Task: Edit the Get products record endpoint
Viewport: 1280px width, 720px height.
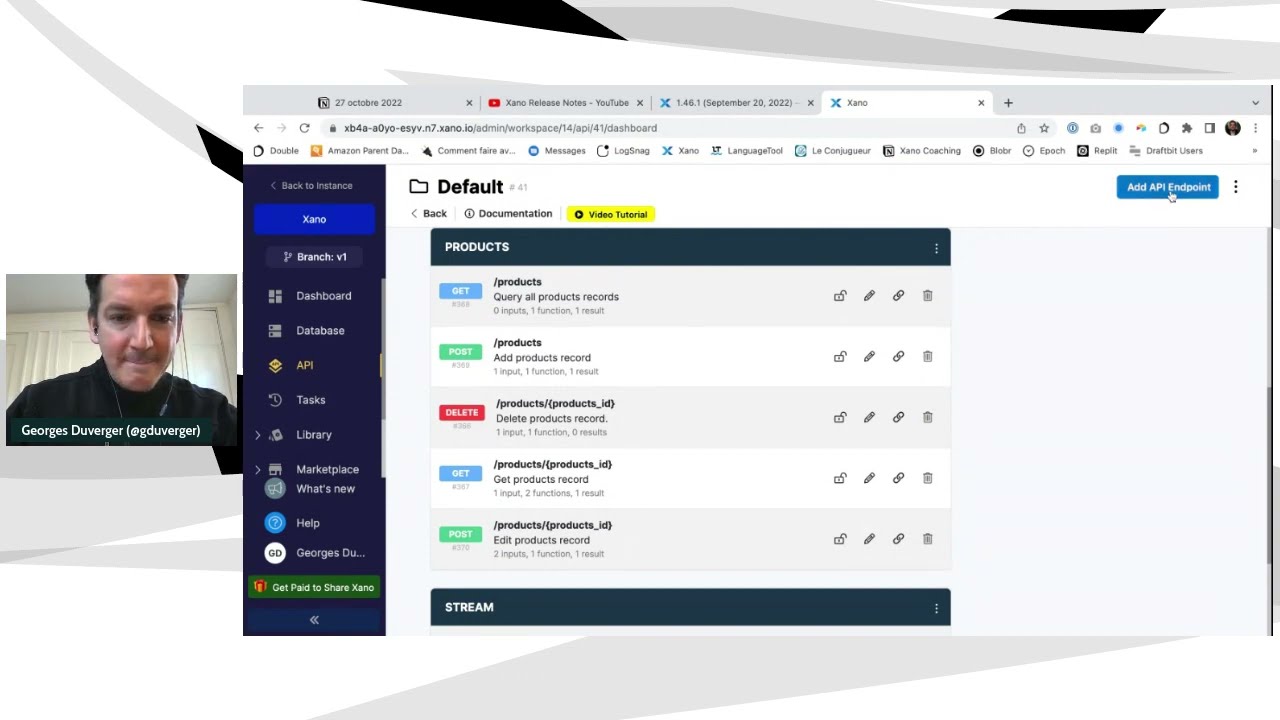Action: (869, 478)
